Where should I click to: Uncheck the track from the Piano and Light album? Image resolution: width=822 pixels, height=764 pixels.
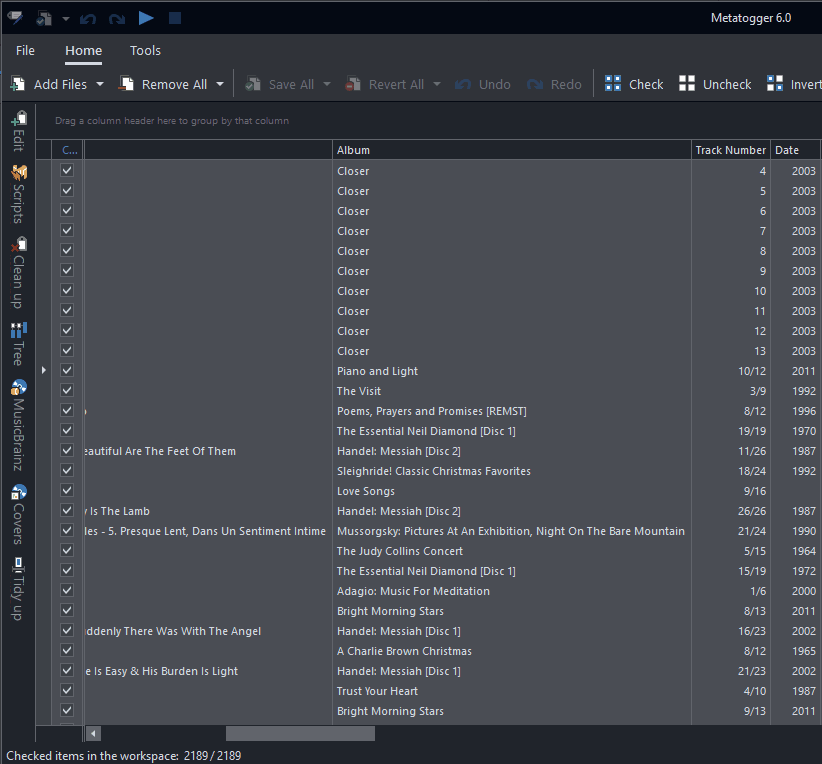click(66, 370)
